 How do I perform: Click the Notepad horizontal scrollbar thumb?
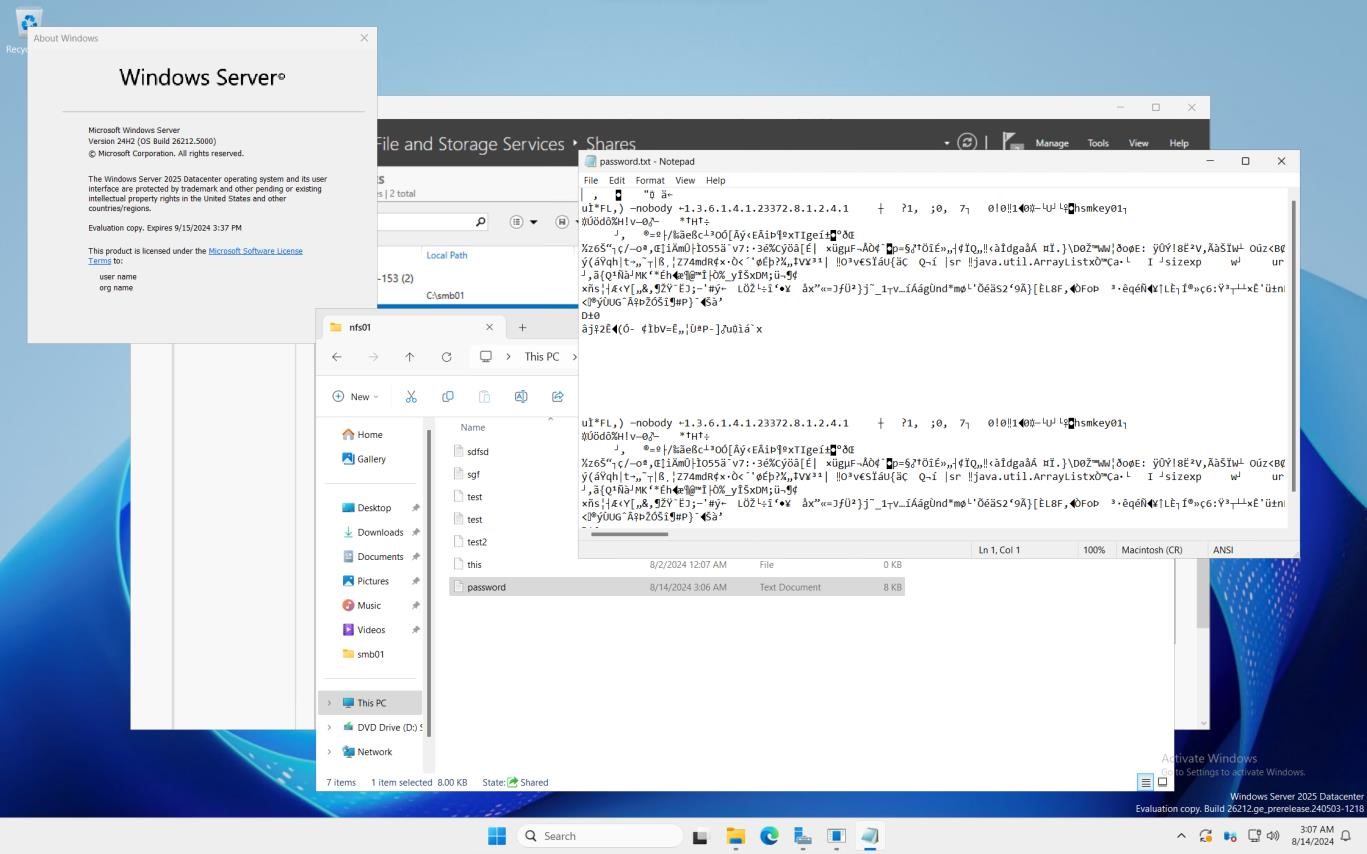click(x=629, y=534)
